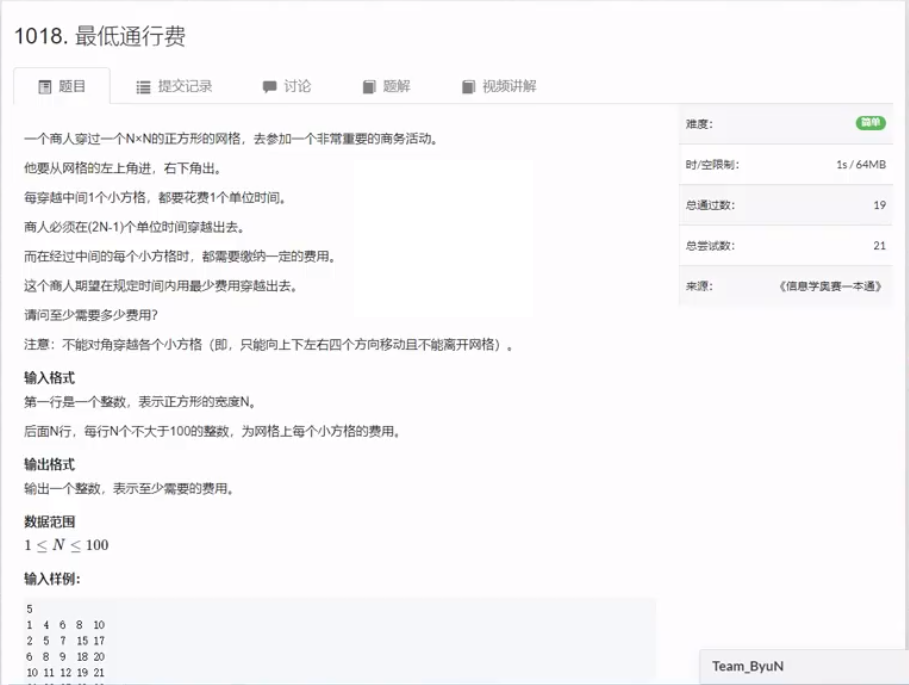The image size is (909, 685).
Task: Click sample row 2 5 7 15 17
Action: [x=66, y=641]
